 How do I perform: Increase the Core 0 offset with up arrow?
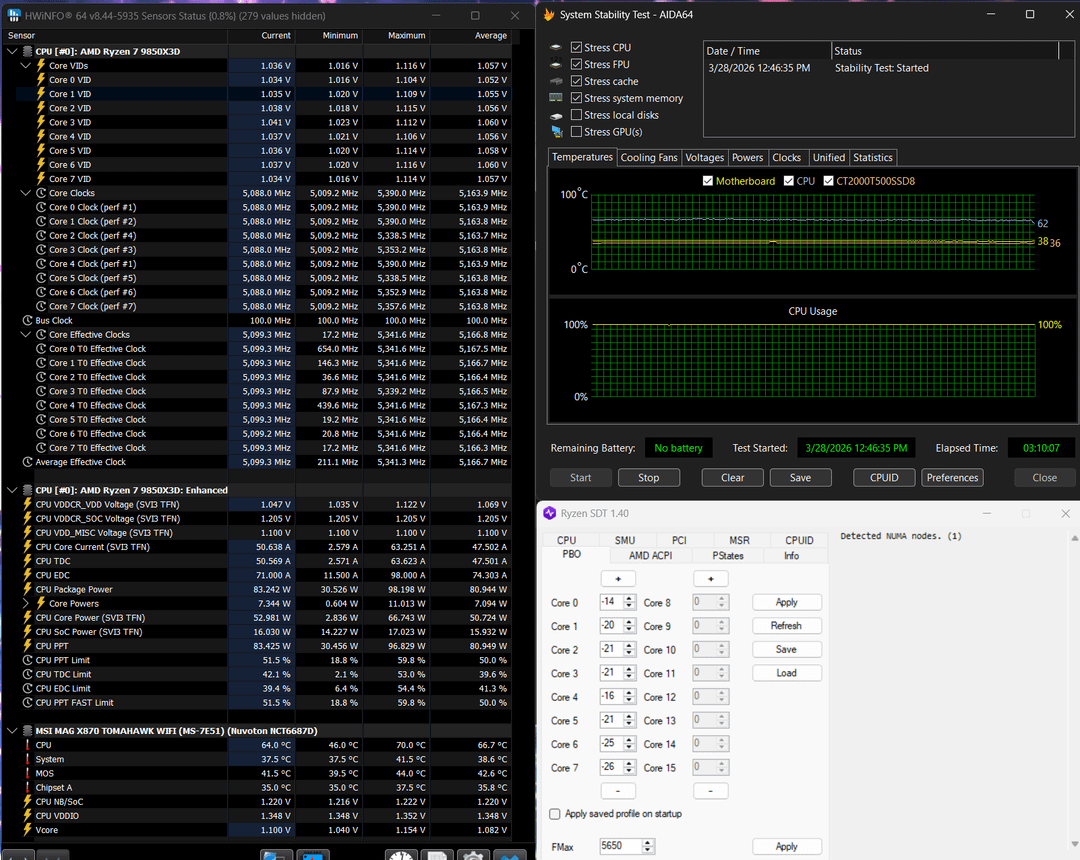point(629,599)
